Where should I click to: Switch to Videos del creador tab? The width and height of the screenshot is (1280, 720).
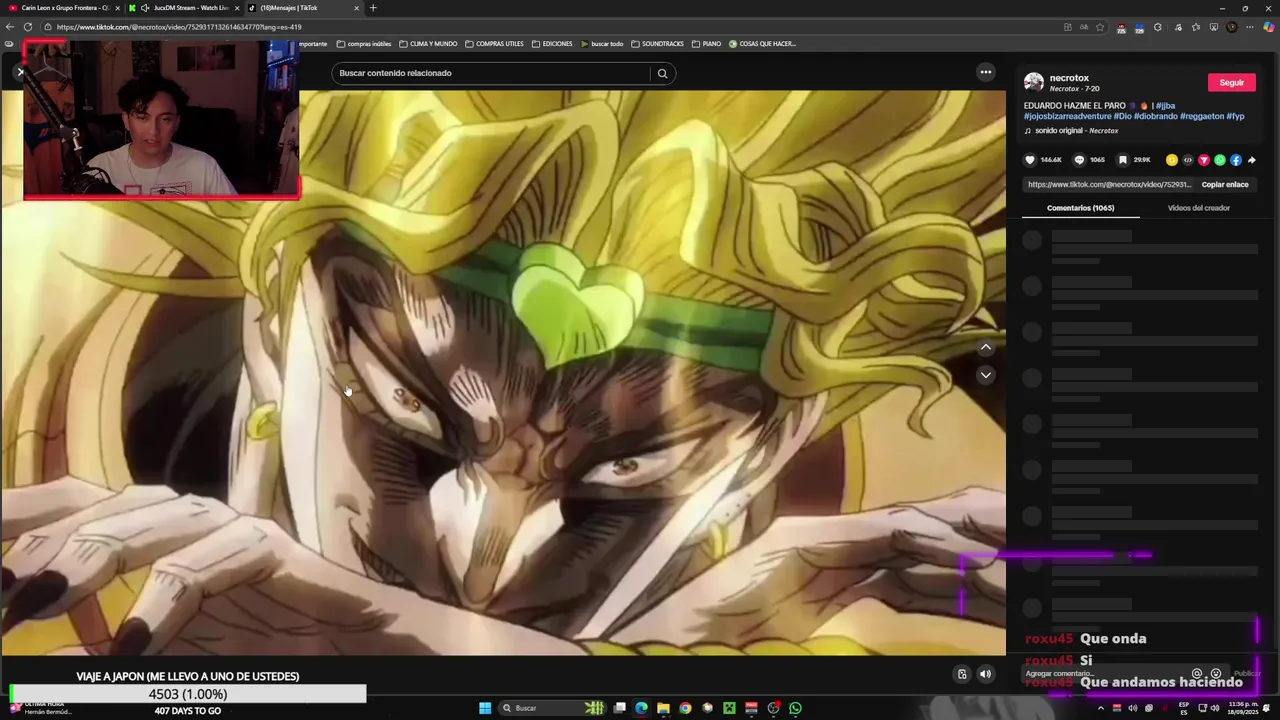pyautogui.click(x=1199, y=208)
